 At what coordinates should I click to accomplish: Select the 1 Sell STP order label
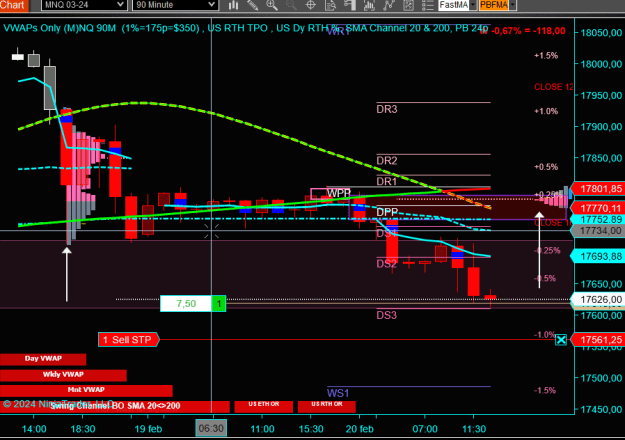point(128,340)
